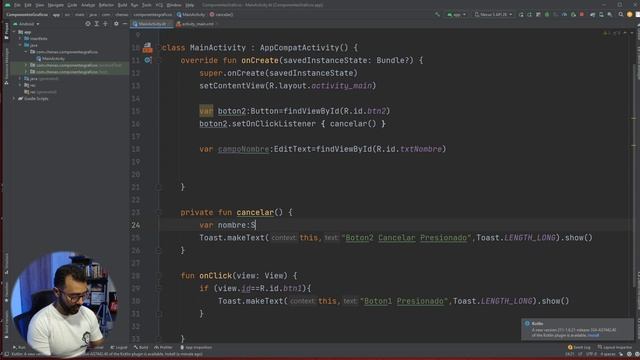This screenshot has width=640, height=360.
Task: Hide the Project panel with minus icon
Action: click(x=124, y=24)
